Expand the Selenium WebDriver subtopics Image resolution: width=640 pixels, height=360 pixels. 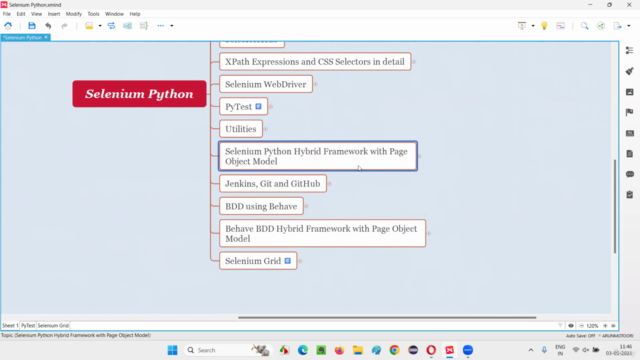pyautogui.click(x=316, y=84)
